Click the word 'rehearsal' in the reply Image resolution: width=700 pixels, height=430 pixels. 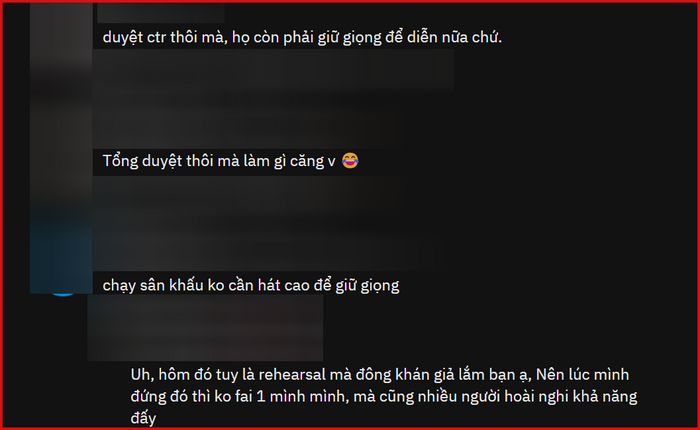[292, 375]
